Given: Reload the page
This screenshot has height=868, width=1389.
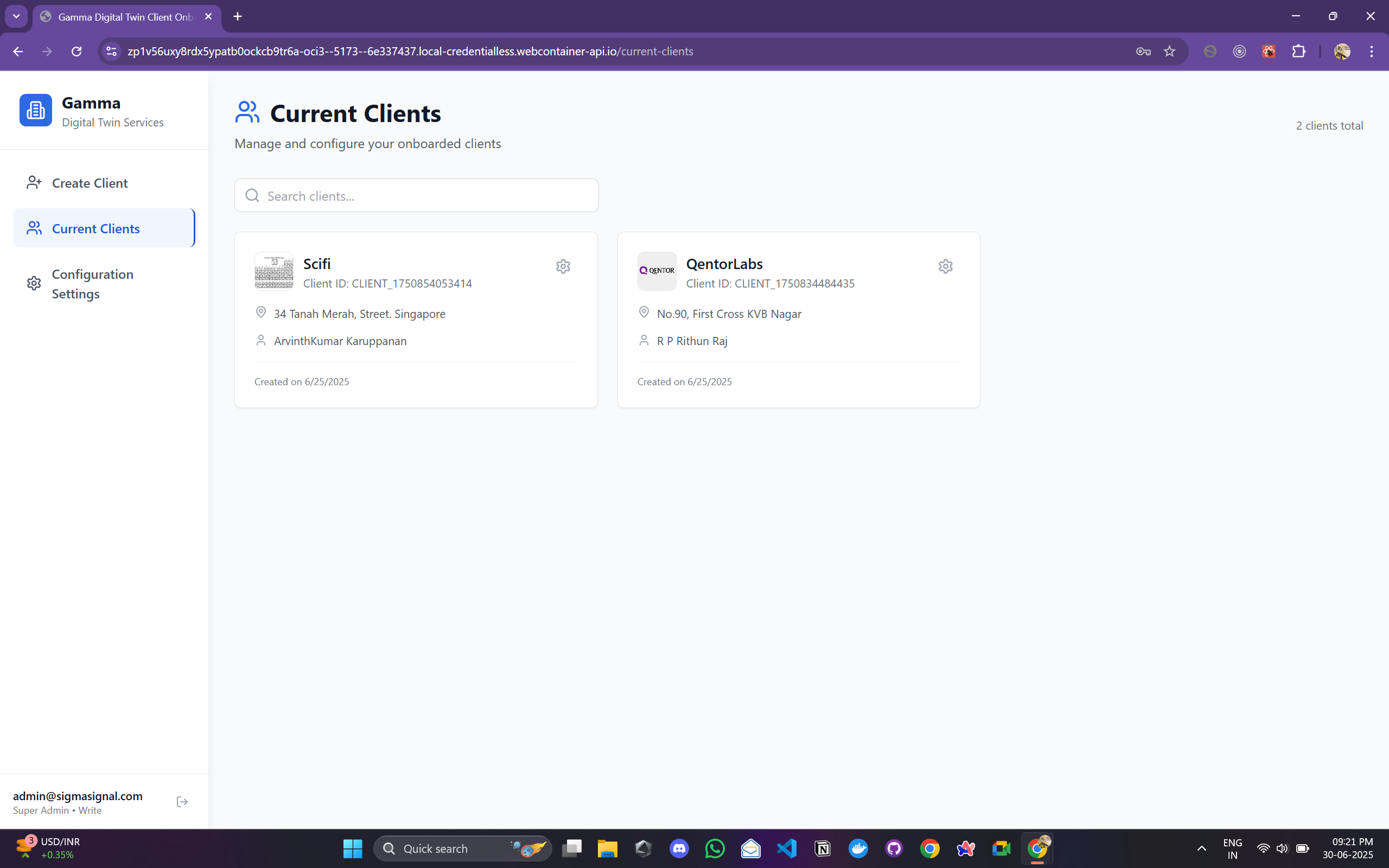Looking at the screenshot, I should click(77, 52).
